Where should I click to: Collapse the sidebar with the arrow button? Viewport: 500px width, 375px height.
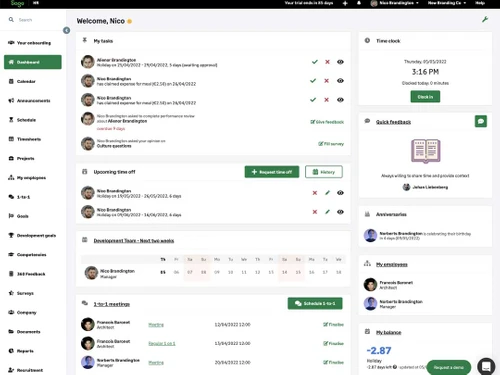67,31
